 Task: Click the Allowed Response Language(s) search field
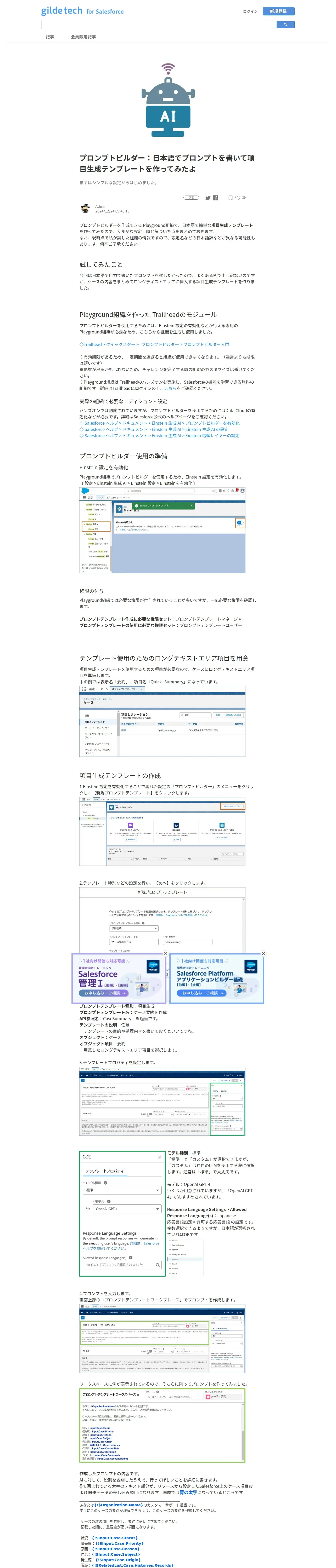click(x=122, y=1265)
